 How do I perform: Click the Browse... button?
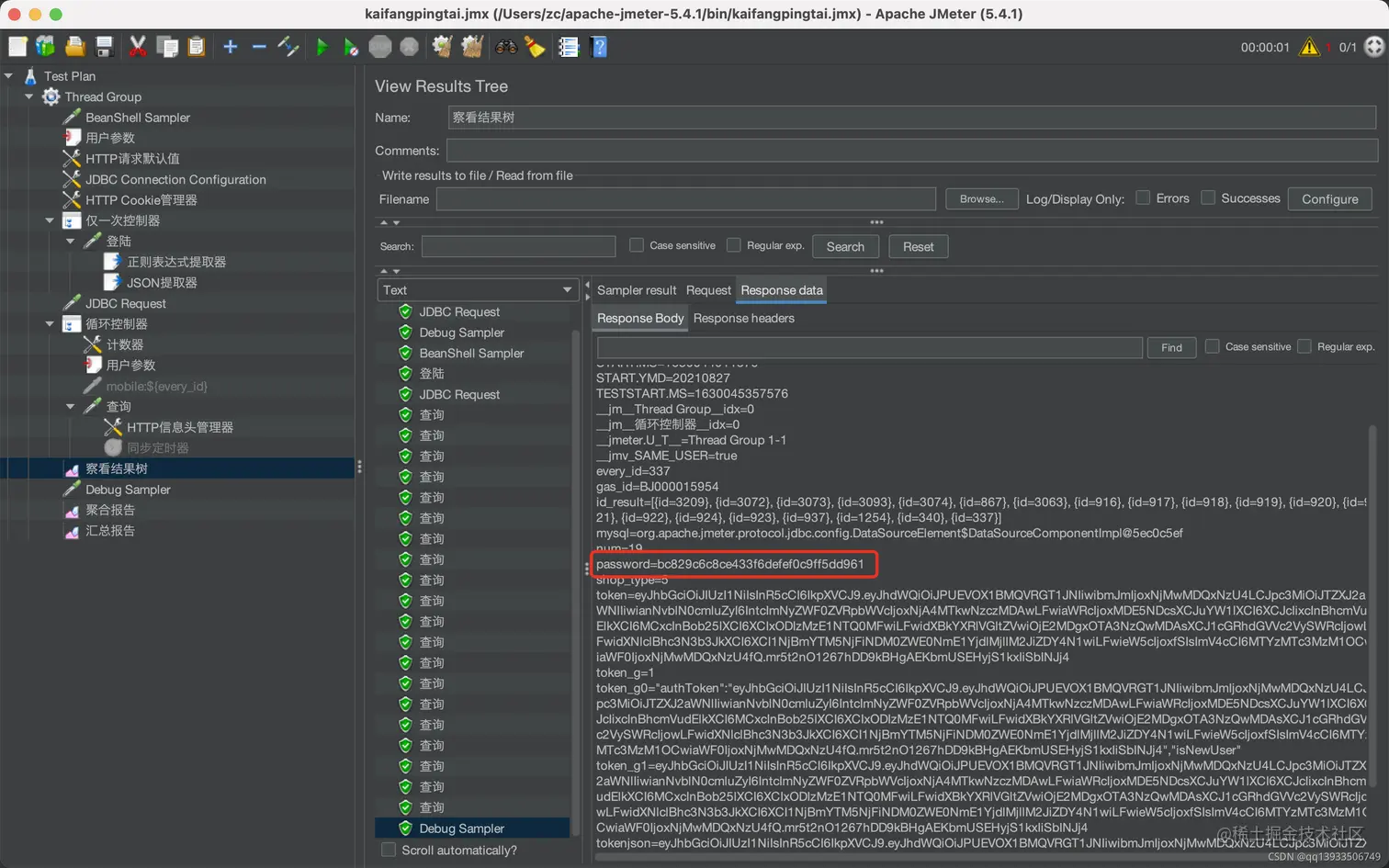pyautogui.click(x=981, y=198)
